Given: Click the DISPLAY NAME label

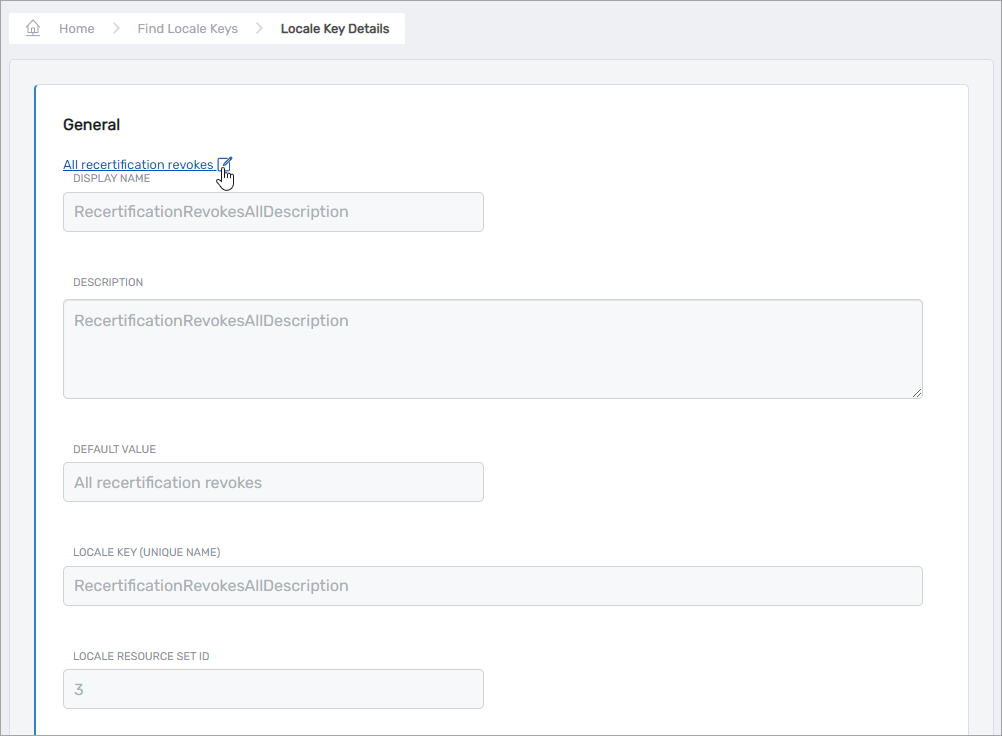Looking at the screenshot, I should point(111,179).
